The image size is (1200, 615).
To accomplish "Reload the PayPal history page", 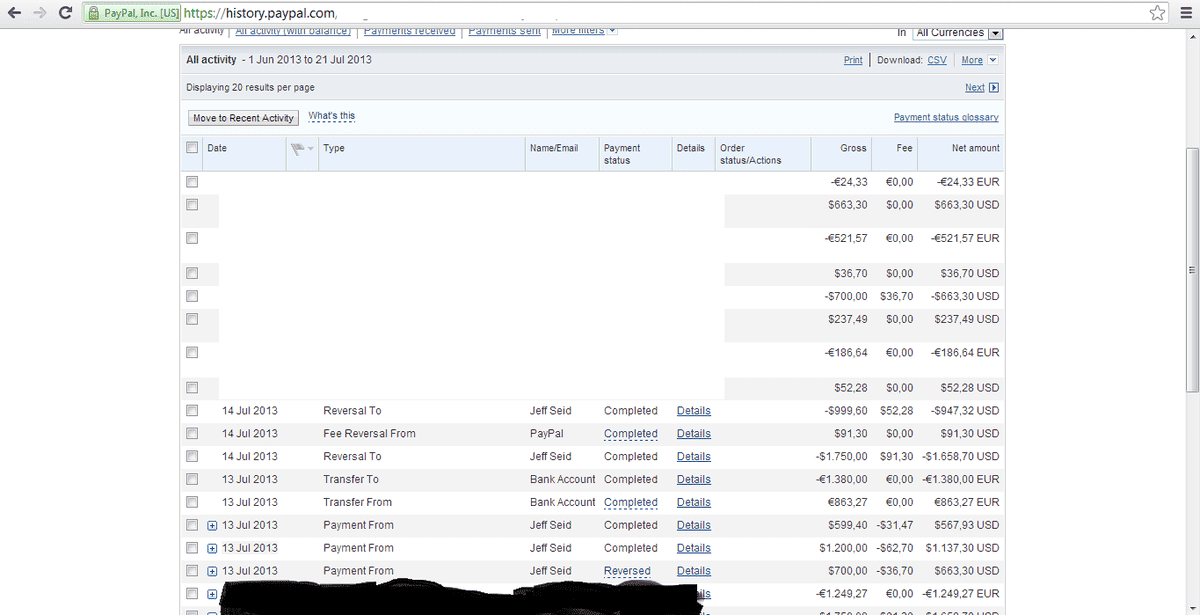I will coord(65,13).
